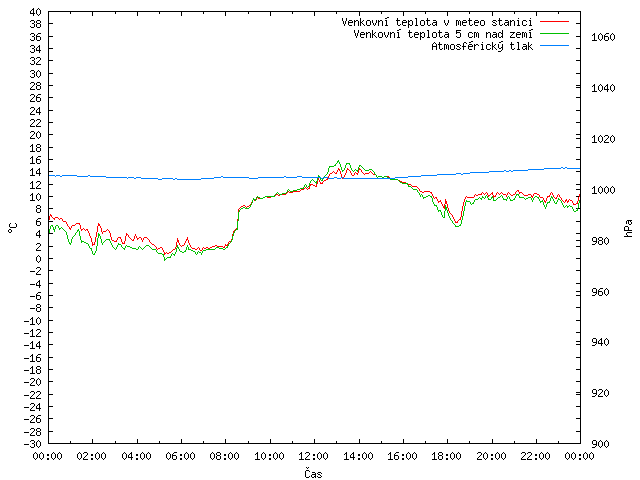The image size is (640, 480).
Task: Click the 10:00 time label
Action: point(270,456)
